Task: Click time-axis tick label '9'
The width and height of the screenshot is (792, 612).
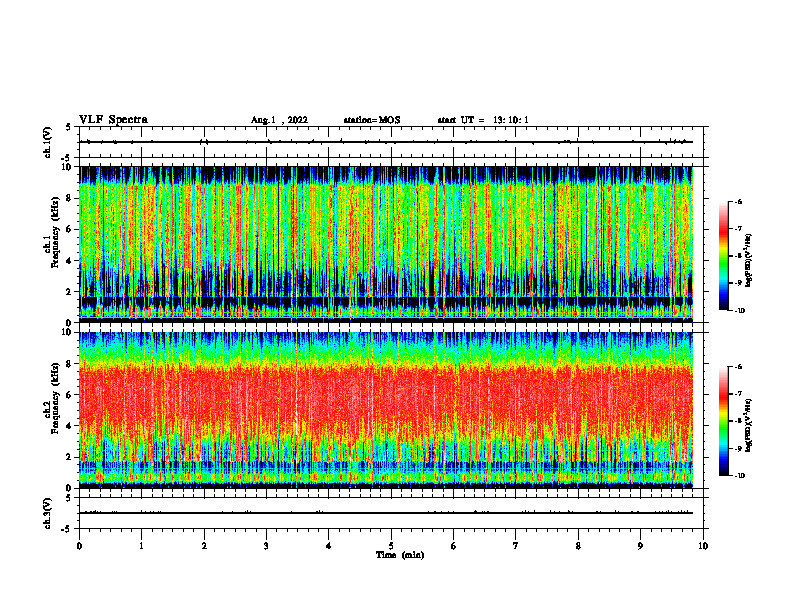Action: 640,546
